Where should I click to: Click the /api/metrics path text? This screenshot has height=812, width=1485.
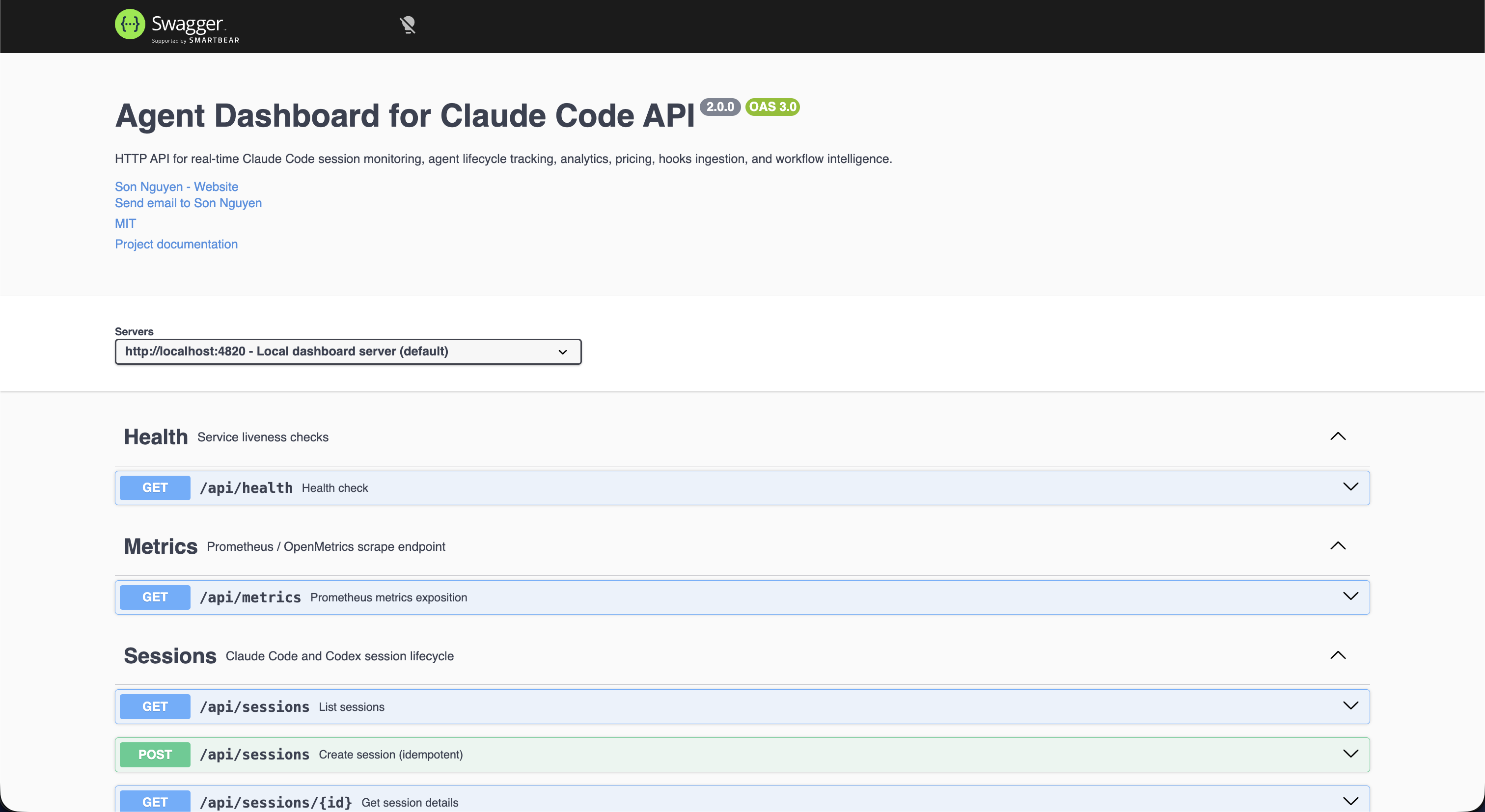250,597
